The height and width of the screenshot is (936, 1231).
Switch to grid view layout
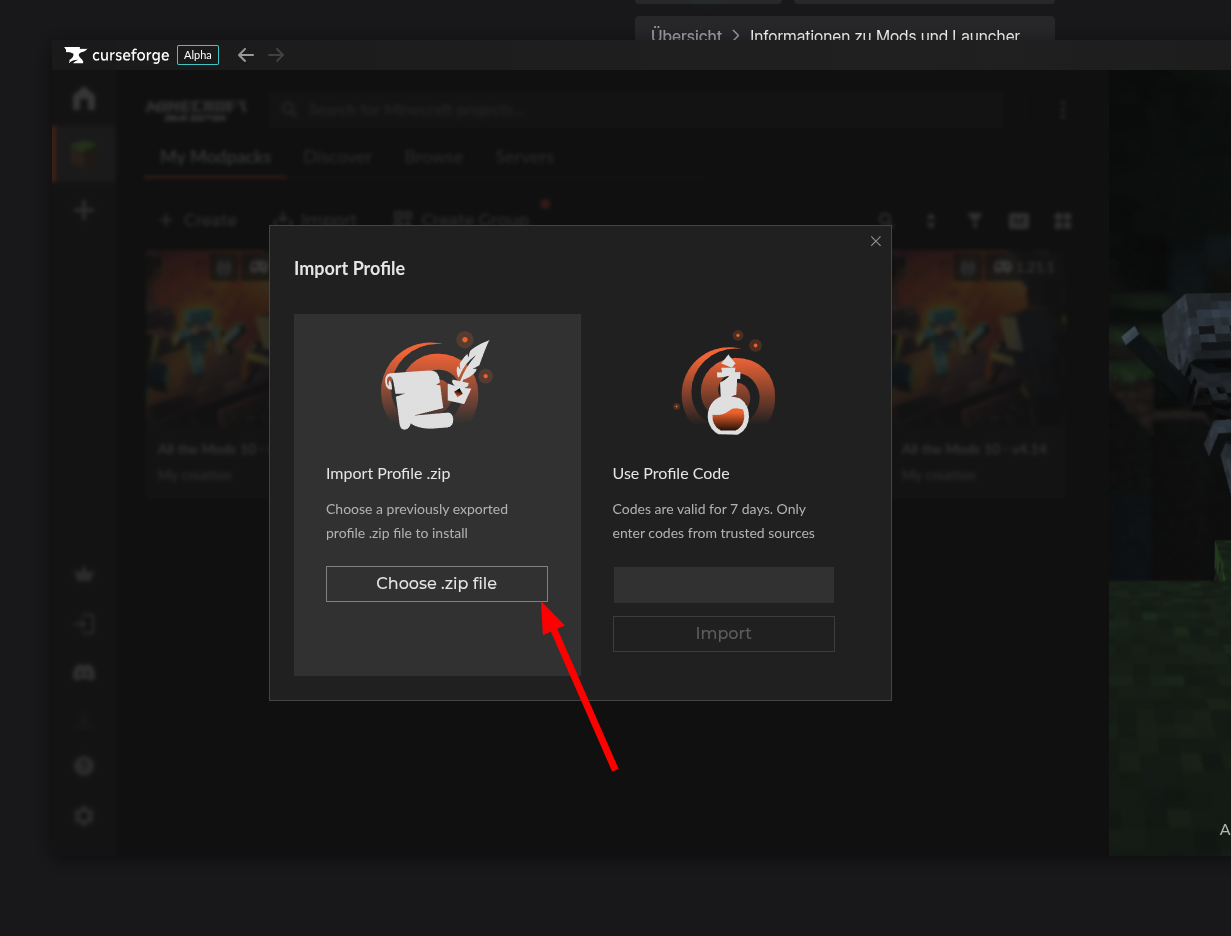click(x=1062, y=220)
